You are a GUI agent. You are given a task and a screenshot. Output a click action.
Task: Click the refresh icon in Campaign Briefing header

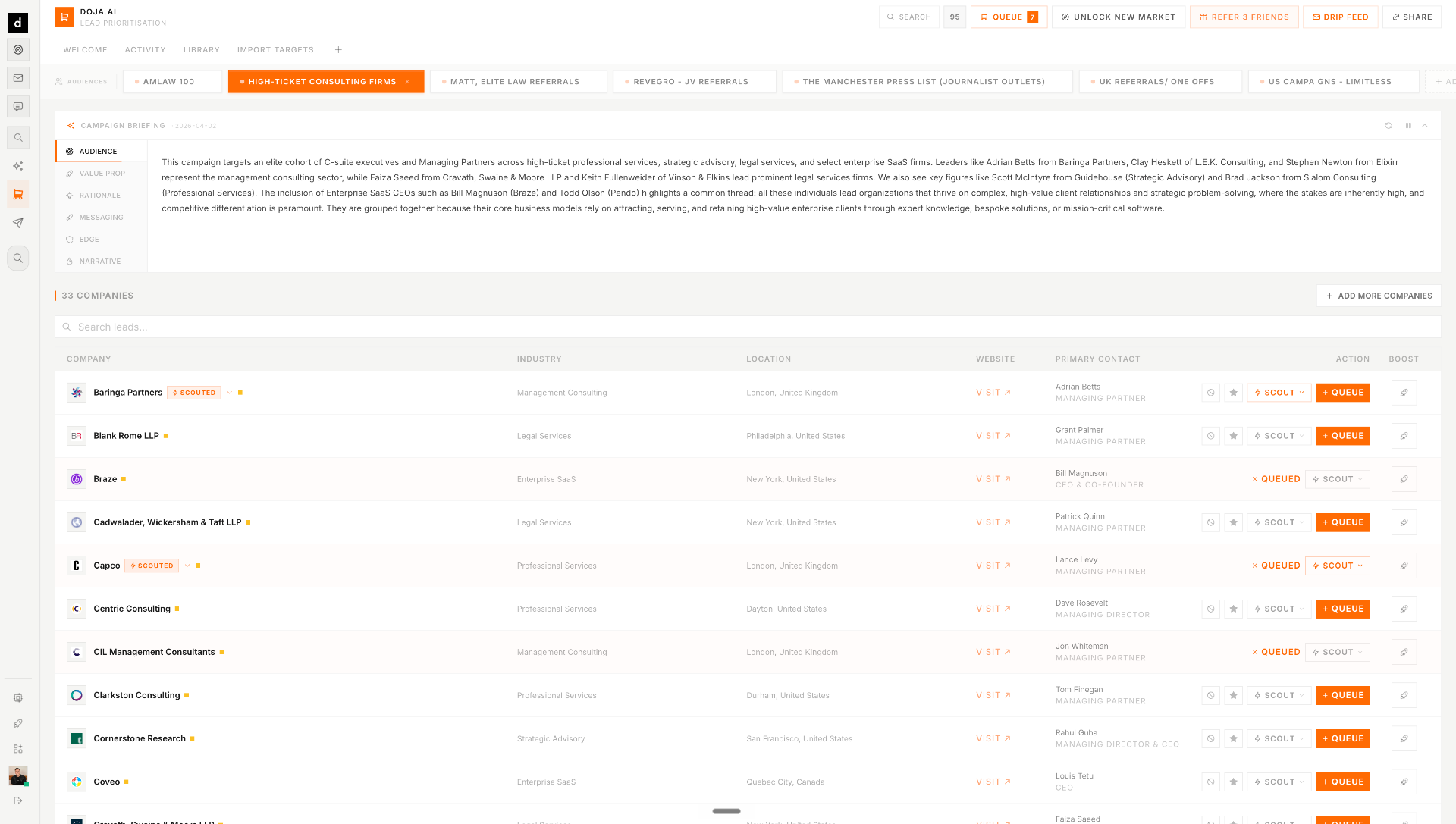point(1389,126)
